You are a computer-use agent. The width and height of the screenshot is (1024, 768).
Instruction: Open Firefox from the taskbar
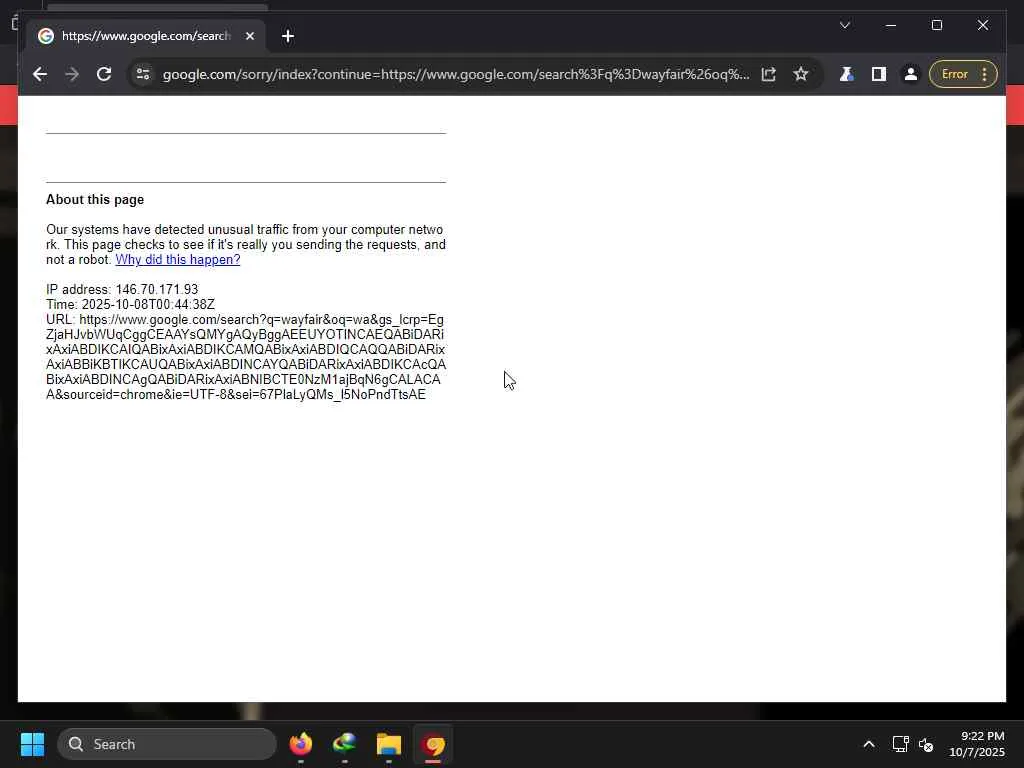(300, 744)
